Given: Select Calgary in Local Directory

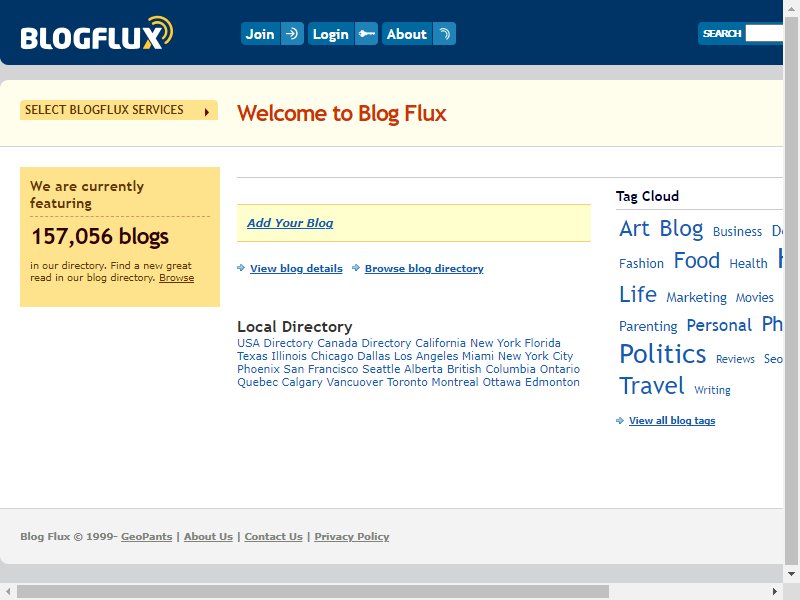Looking at the screenshot, I should (x=302, y=382).
